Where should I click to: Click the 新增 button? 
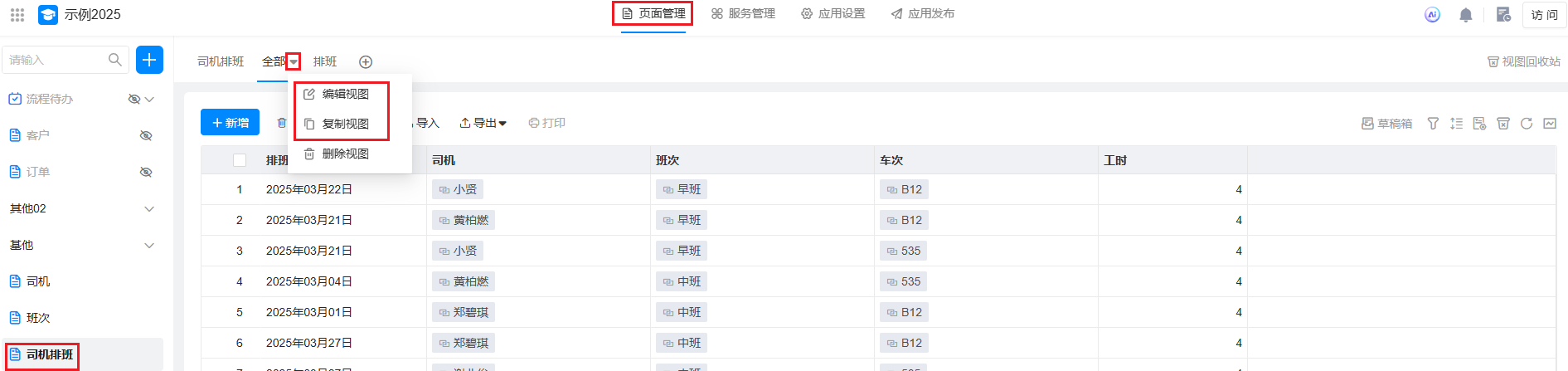tap(230, 123)
